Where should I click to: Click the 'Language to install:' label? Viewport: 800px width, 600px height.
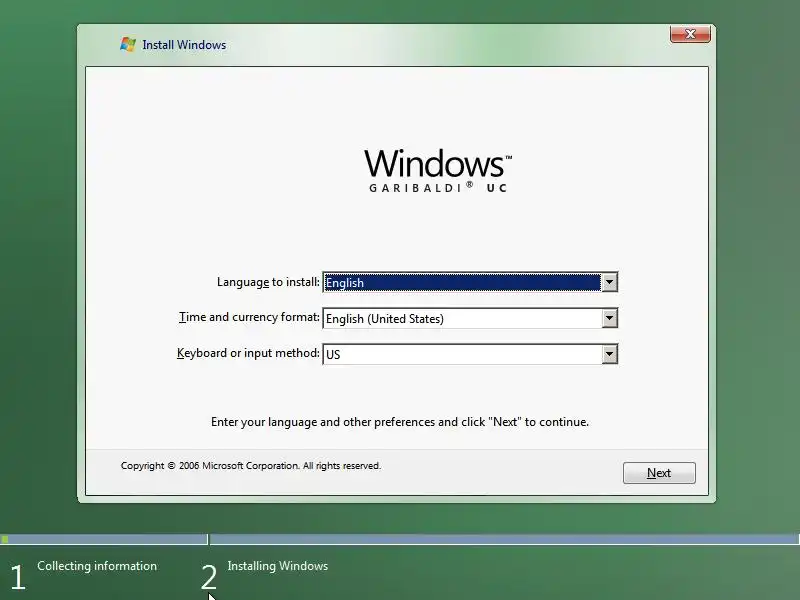(x=268, y=282)
